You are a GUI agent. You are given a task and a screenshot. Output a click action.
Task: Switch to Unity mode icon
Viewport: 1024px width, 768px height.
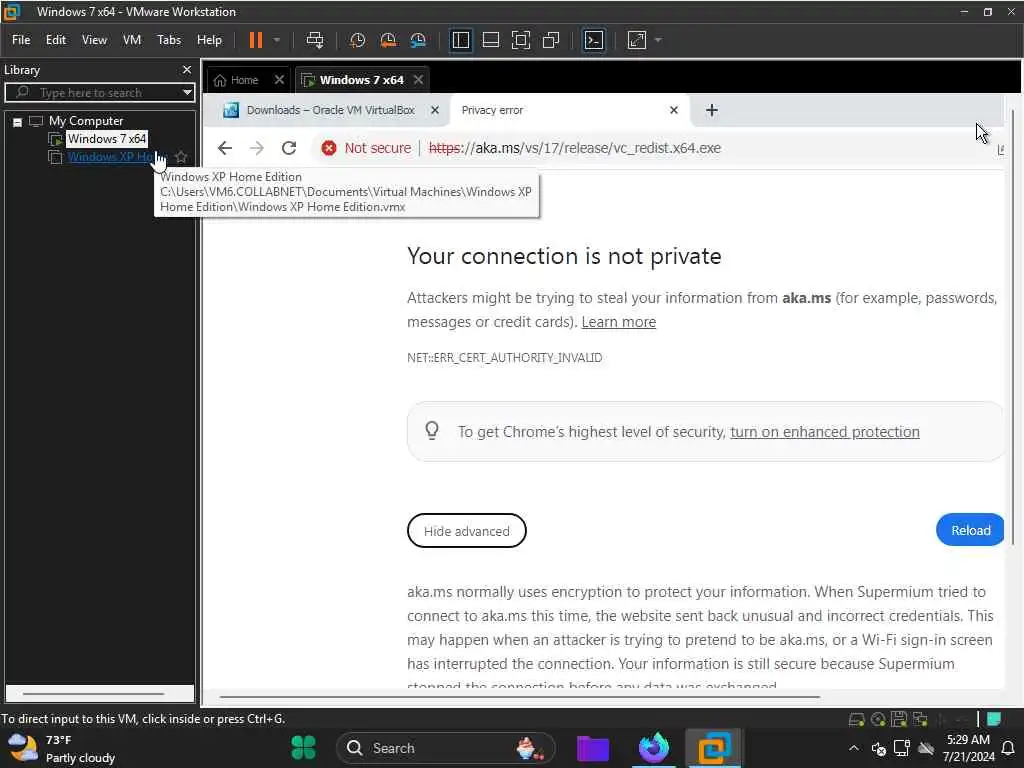[x=551, y=40]
